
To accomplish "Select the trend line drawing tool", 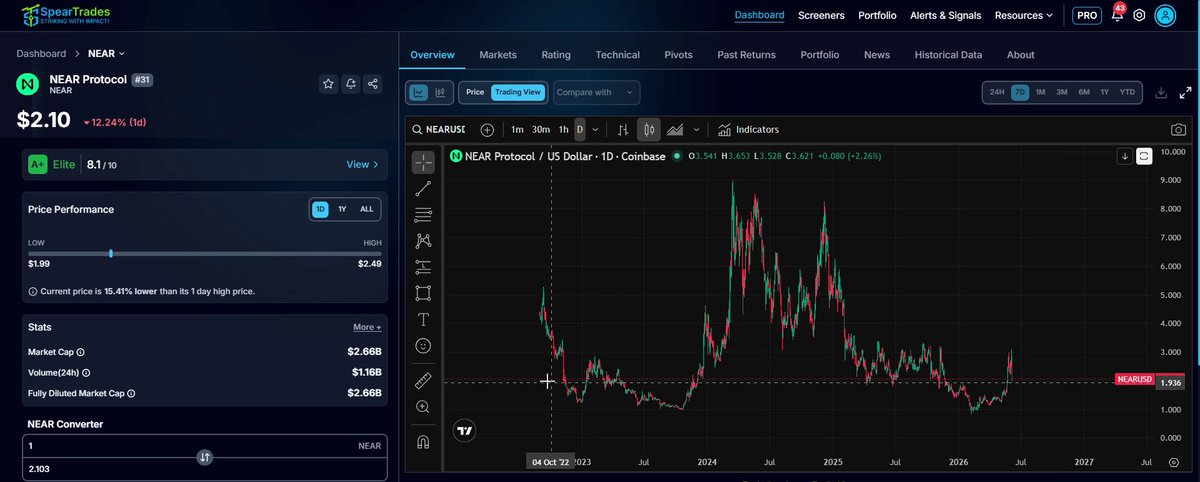I will coord(423,188).
